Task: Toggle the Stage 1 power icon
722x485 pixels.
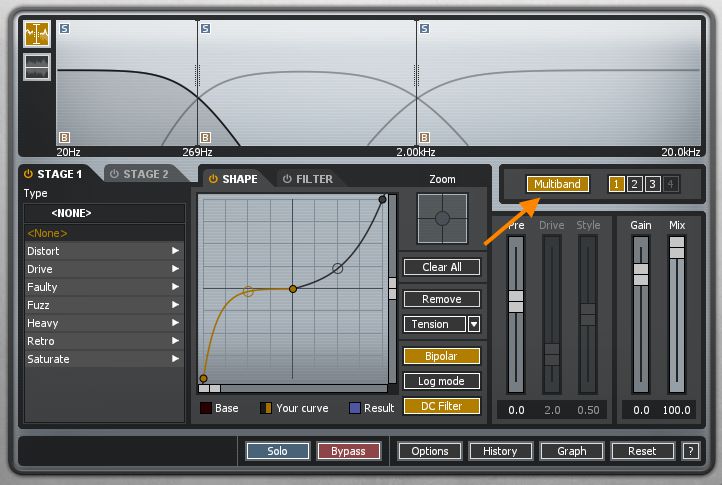Action: (x=29, y=174)
